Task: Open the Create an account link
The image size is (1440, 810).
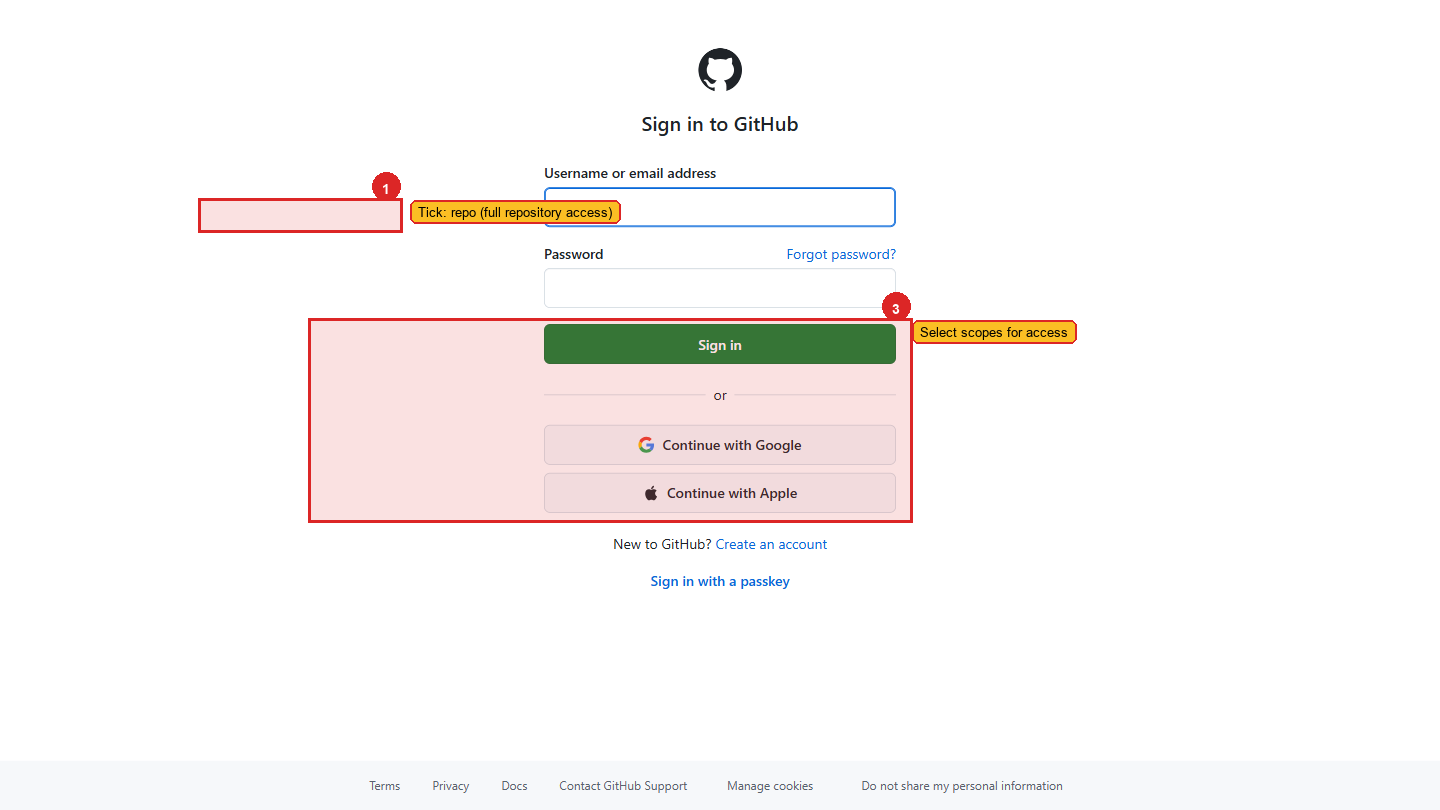Action: 771,544
